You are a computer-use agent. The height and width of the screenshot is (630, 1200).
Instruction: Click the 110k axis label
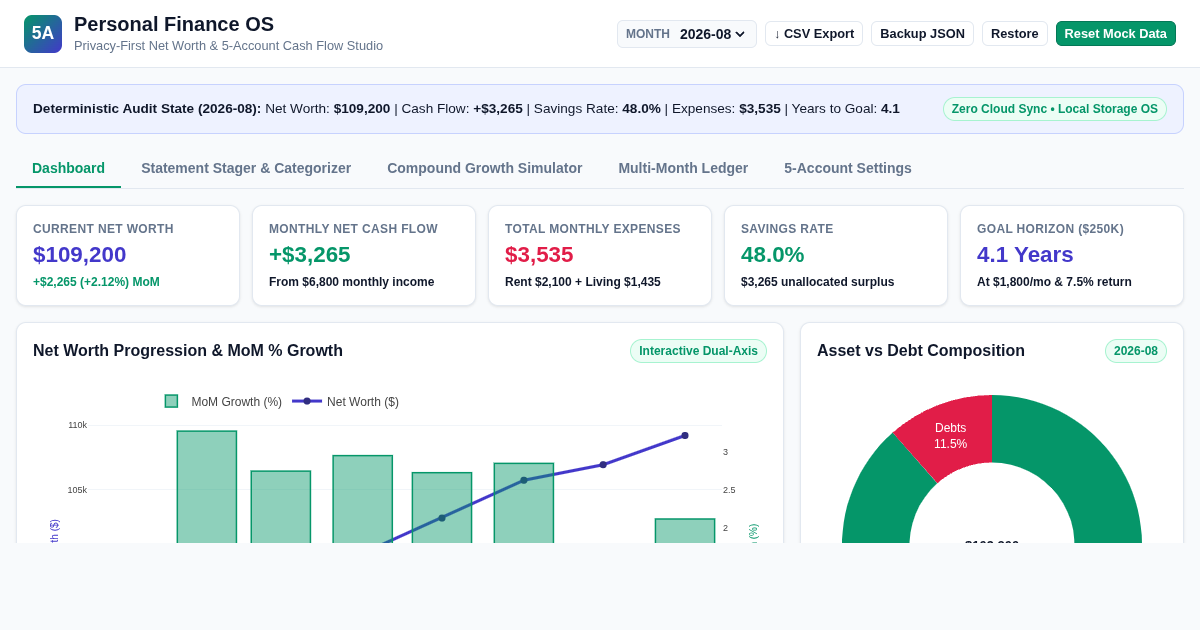(77, 425)
